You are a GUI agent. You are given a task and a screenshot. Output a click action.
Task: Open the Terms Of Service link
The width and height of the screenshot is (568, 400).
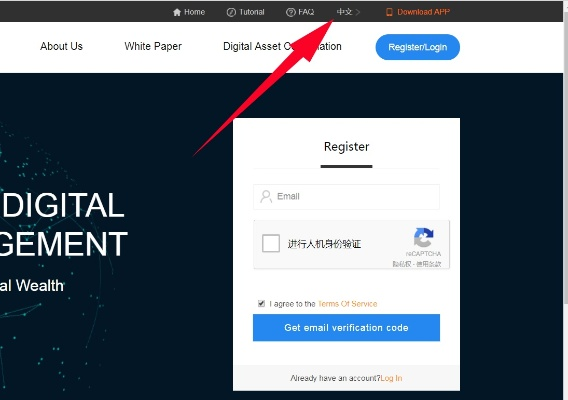pyautogui.click(x=347, y=304)
